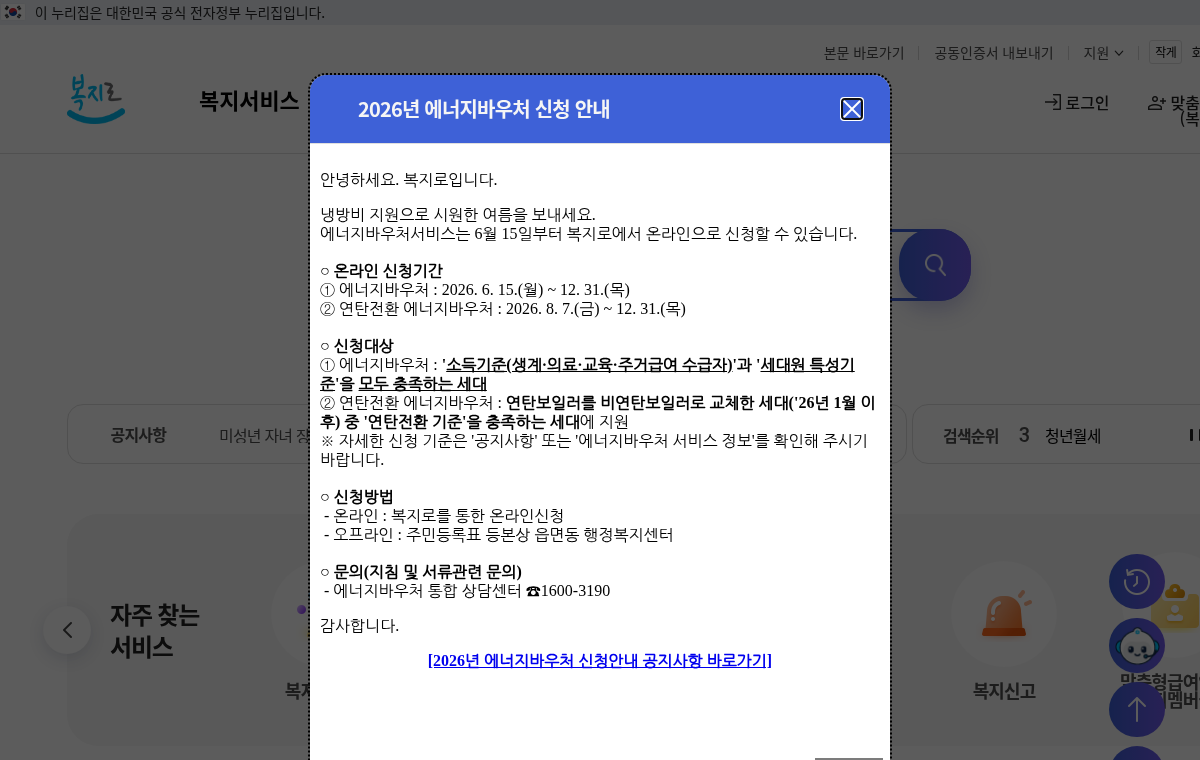Click the 맞춤 user-plus icon
The image size is (1200, 760).
1157,102
